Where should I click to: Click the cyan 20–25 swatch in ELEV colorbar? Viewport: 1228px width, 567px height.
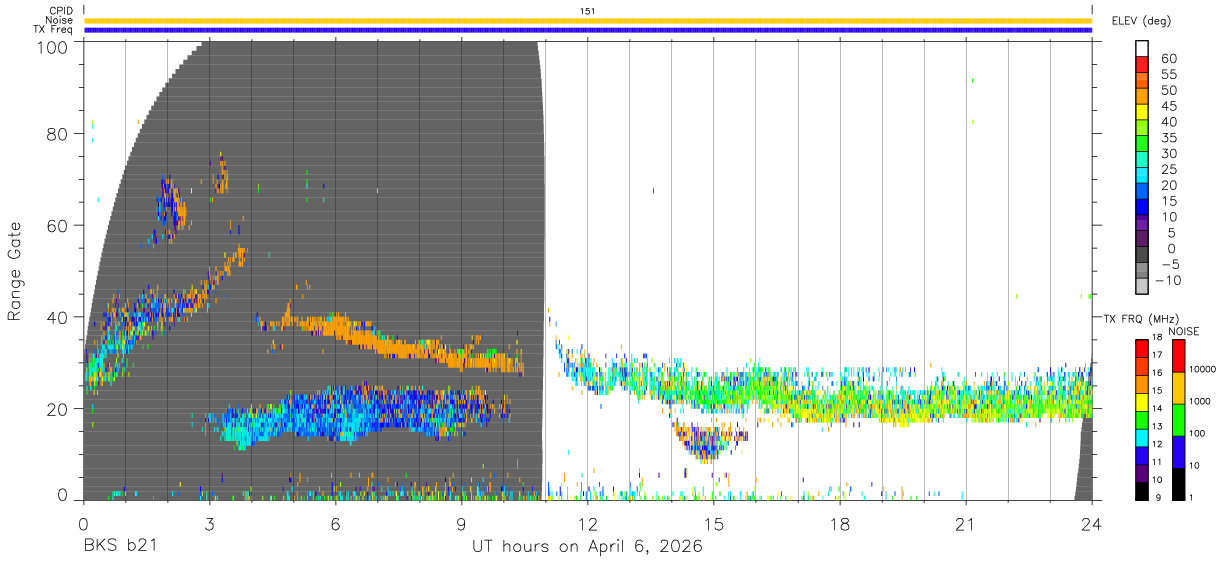[x=1142, y=177]
